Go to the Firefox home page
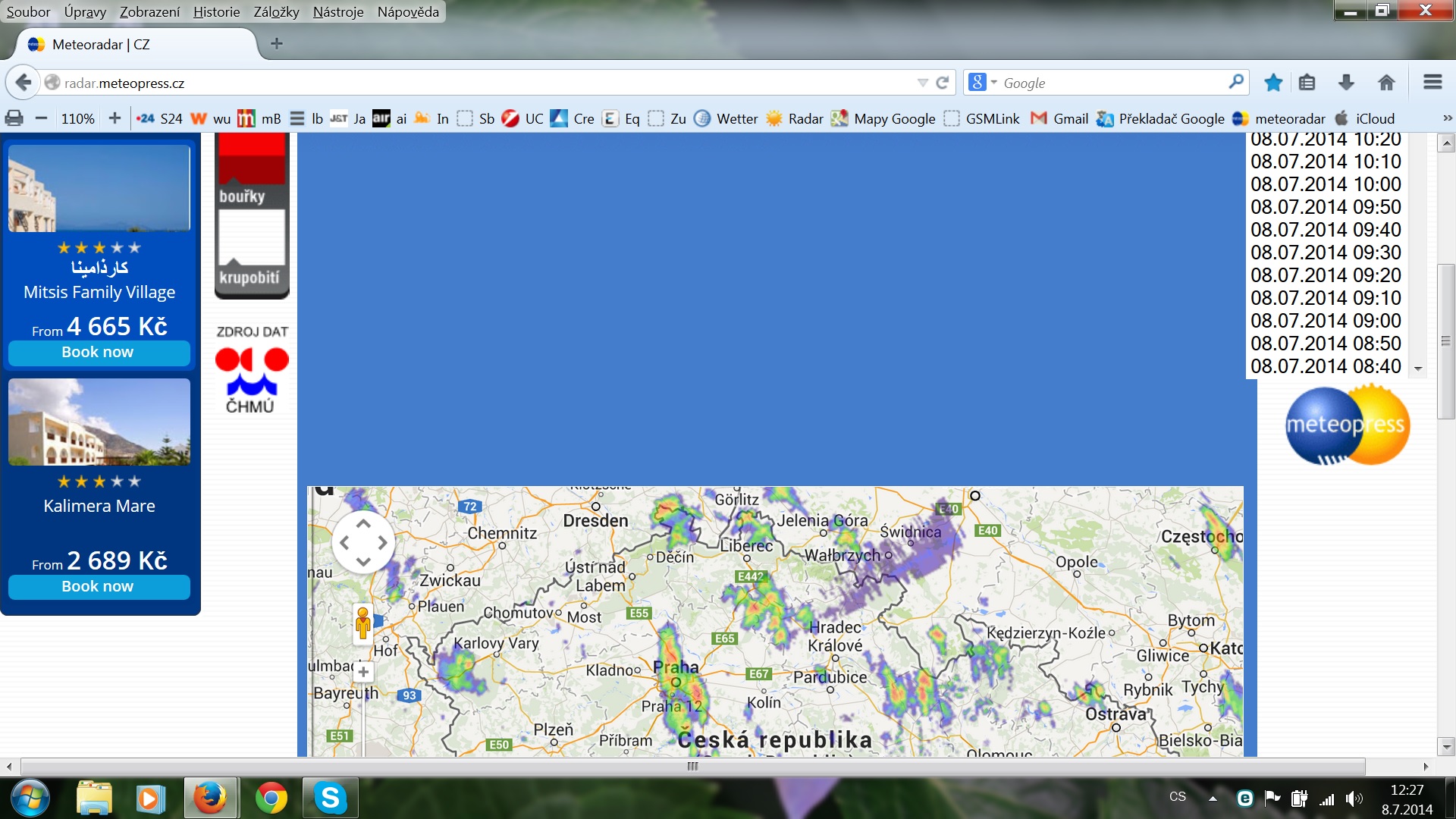1456x819 pixels. click(x=1386, y=83)
